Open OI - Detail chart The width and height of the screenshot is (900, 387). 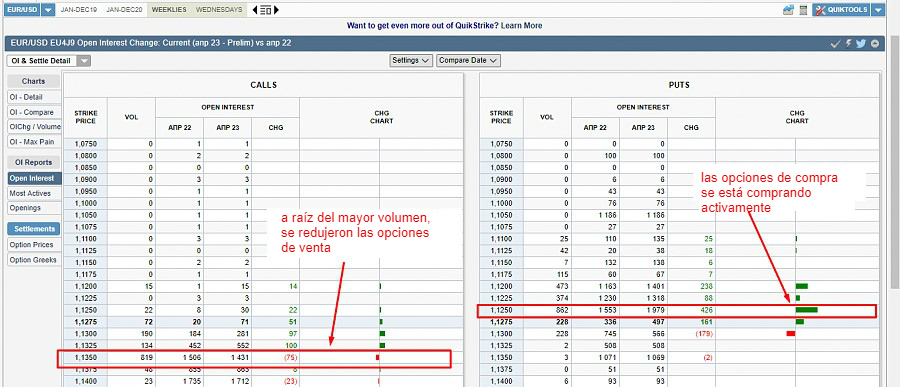click(x=33, y=98)
